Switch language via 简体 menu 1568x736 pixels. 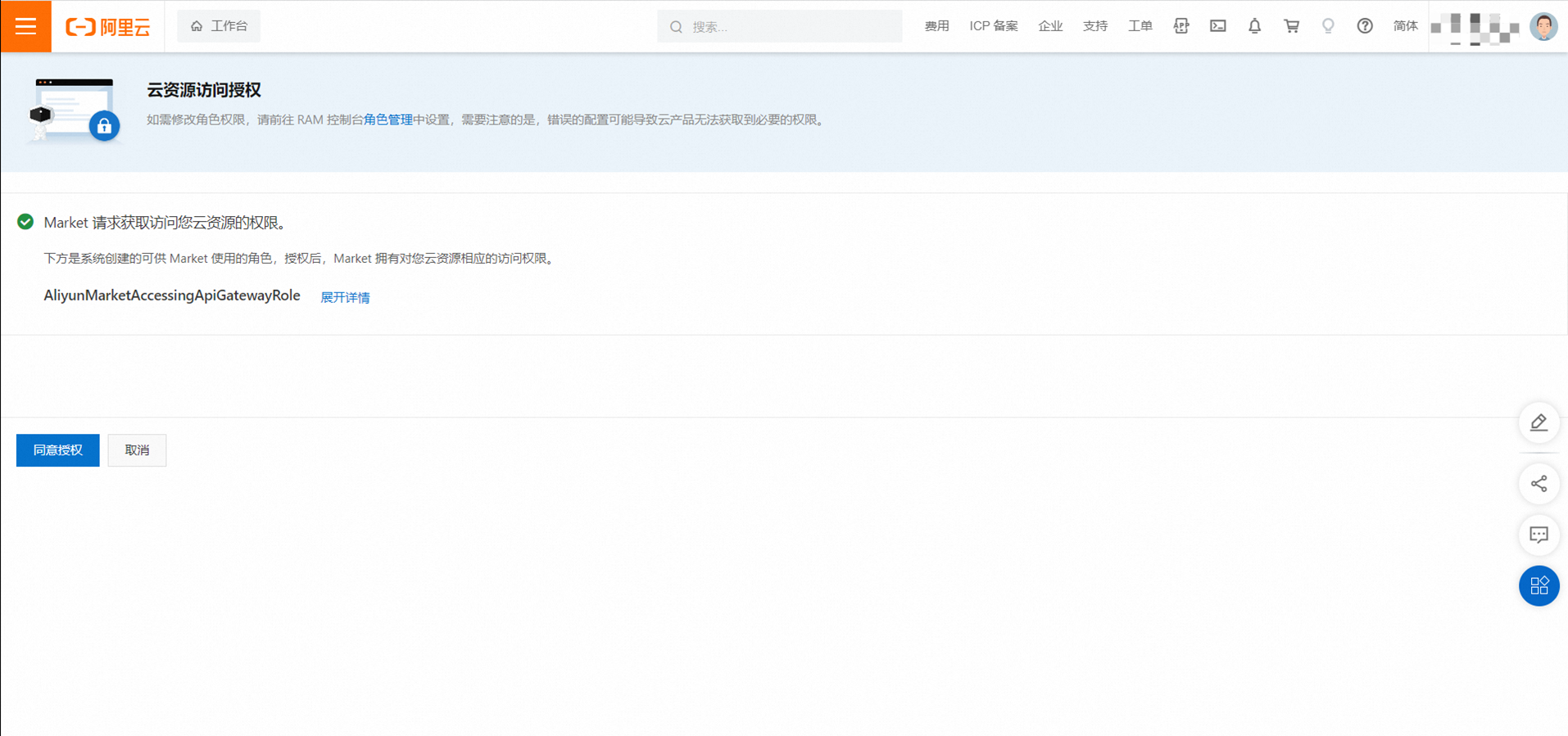(x=1406, y=26)
